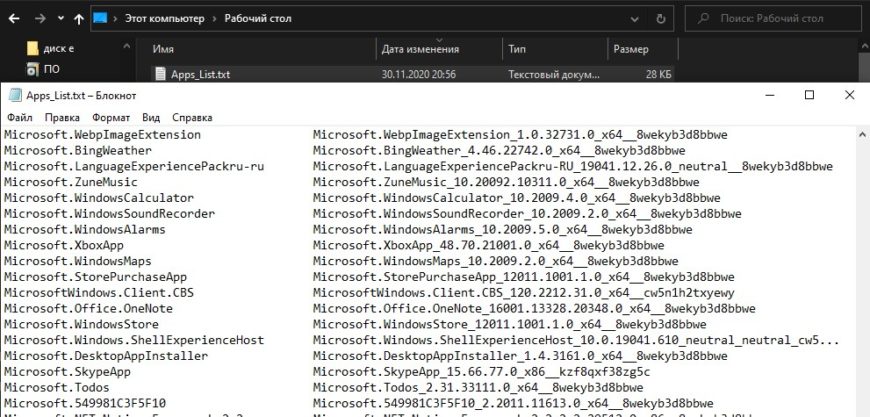
Task: Click 'Microsoft.DesktopAppInstaller' in left column
Action: click(106, 355)
